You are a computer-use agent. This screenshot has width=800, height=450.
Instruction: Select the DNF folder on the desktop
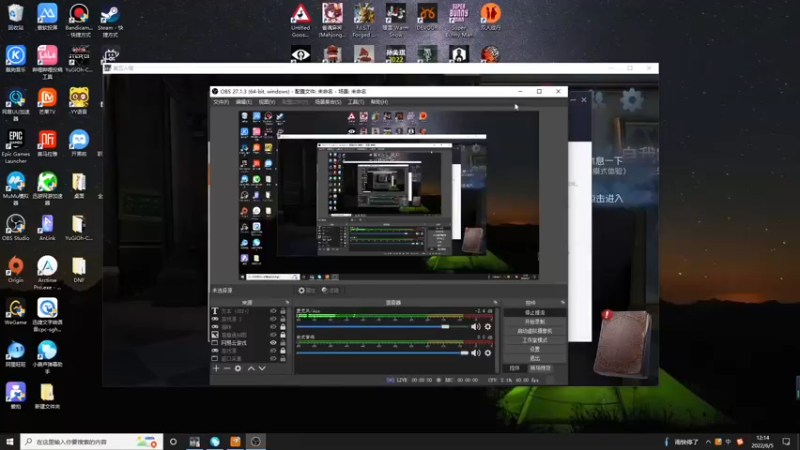point(79,270)
